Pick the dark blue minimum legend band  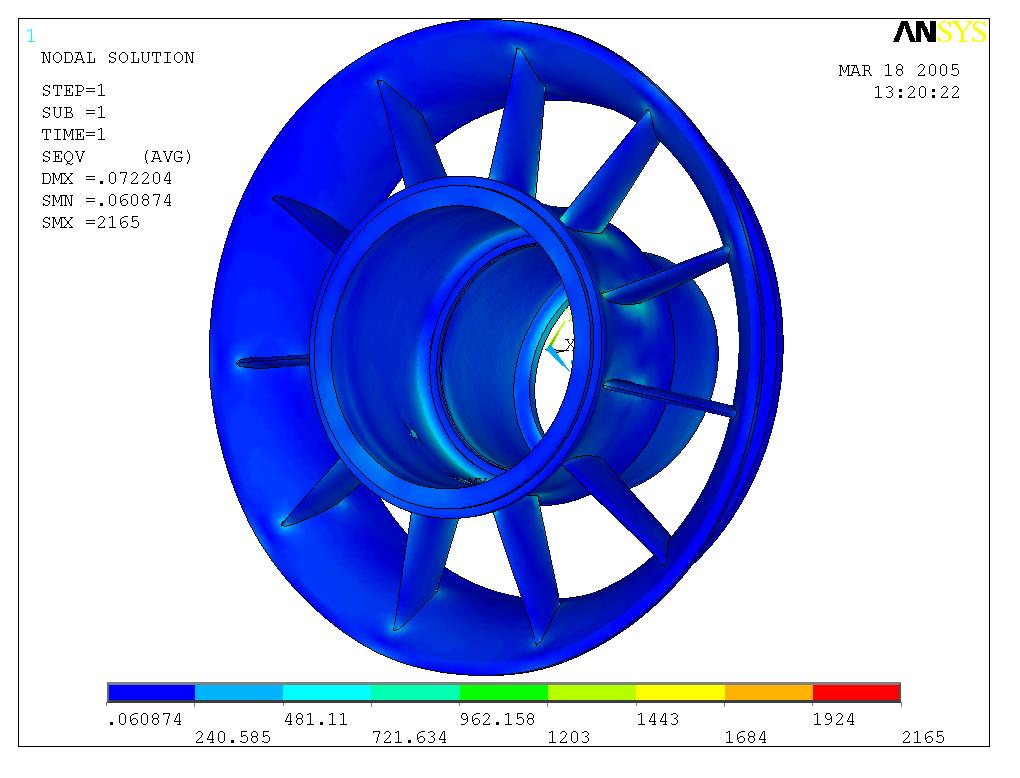pyautogui.click(x=151, y=692)
